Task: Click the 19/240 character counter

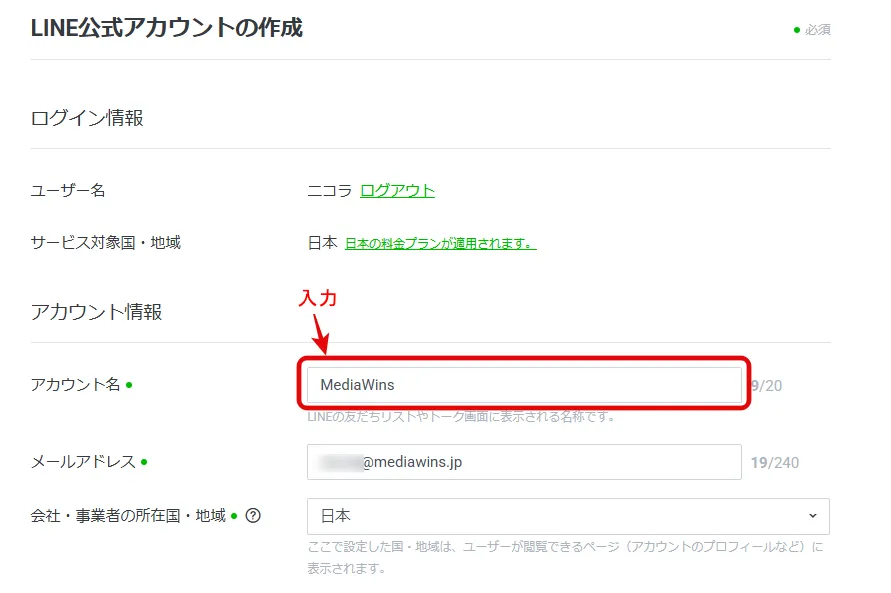Action: (x=775, y=462)
